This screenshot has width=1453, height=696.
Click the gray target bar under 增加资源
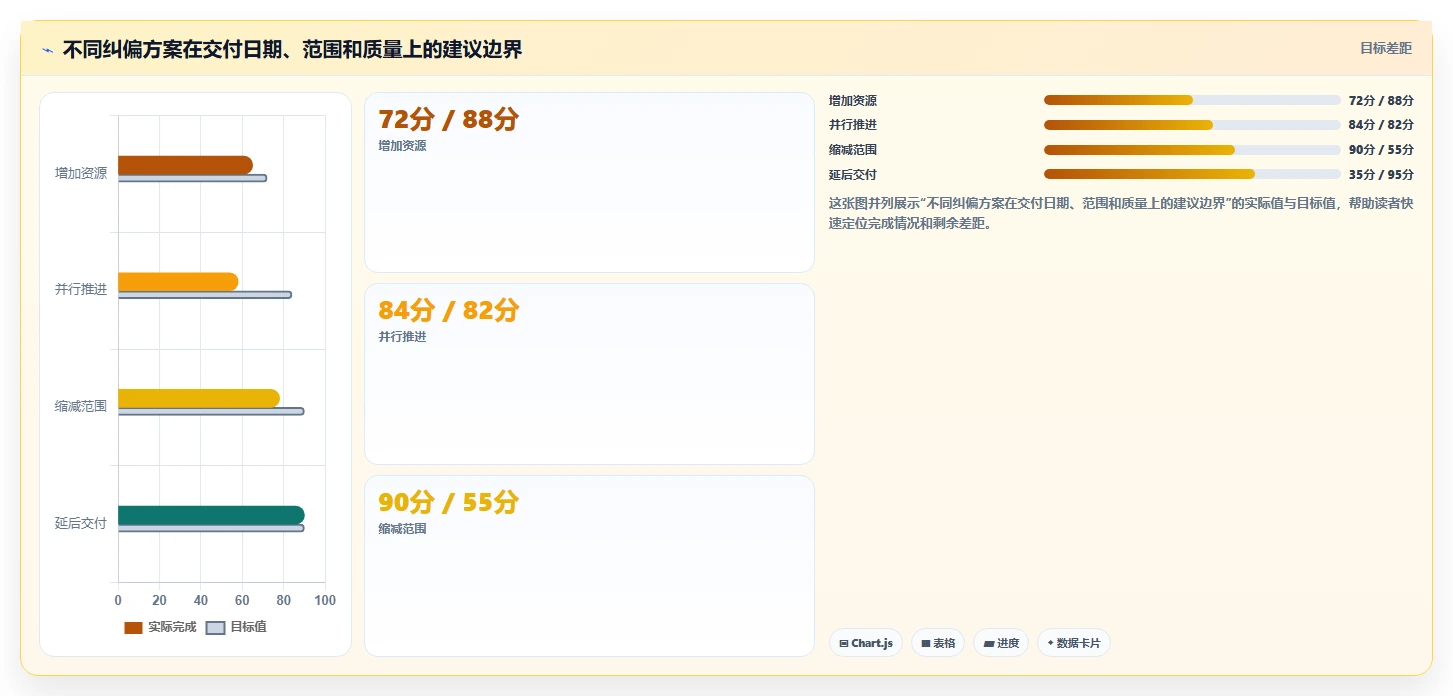click(192, 178)
